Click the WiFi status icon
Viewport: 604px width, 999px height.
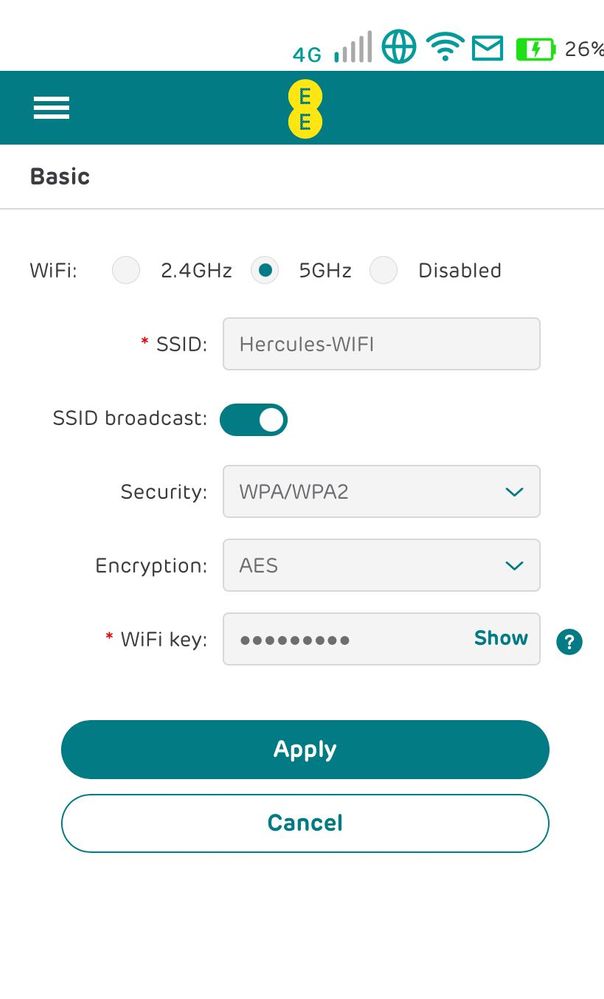coord(444,47)
